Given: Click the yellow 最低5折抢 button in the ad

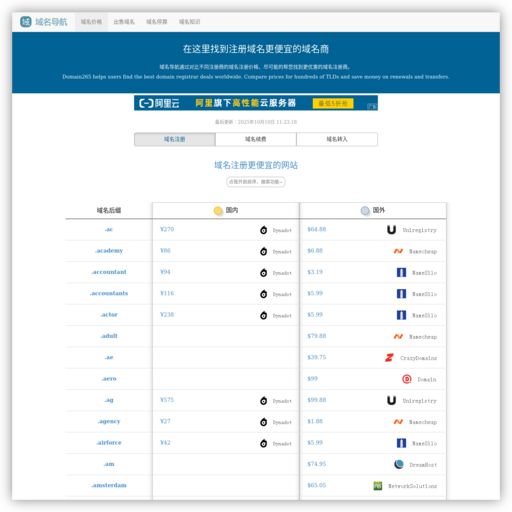Looking at the screenshot, I should pyautogui.click(x=333, y=103).
